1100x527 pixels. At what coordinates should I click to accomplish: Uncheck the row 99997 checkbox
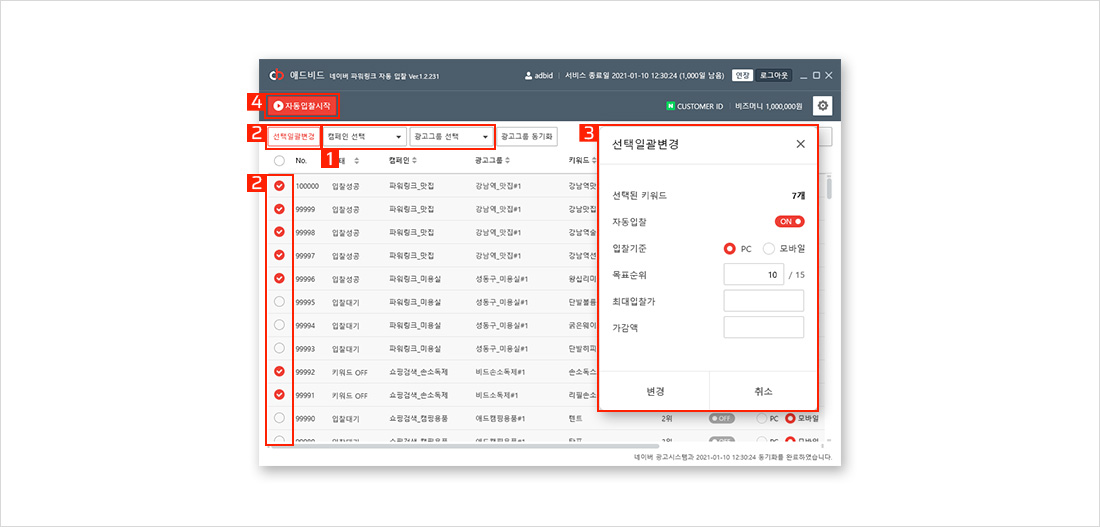click(x=279, y=255)
